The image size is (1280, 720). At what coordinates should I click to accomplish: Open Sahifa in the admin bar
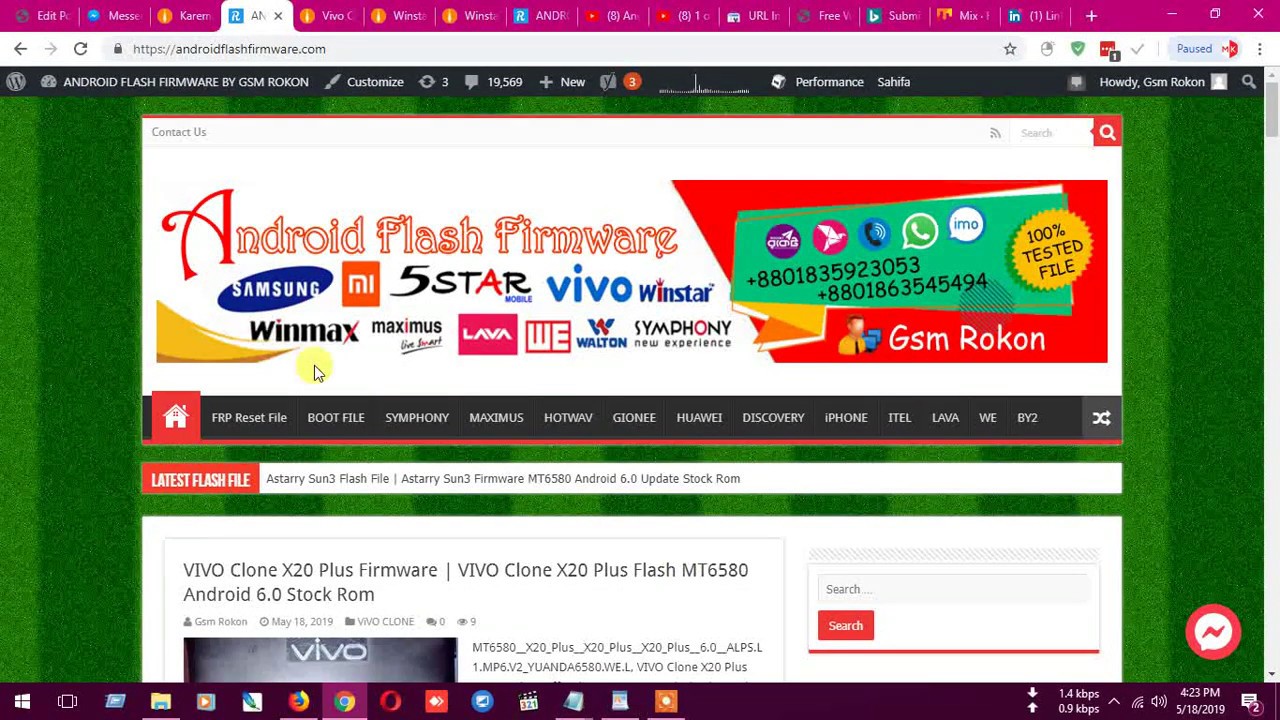coord(894,82)
